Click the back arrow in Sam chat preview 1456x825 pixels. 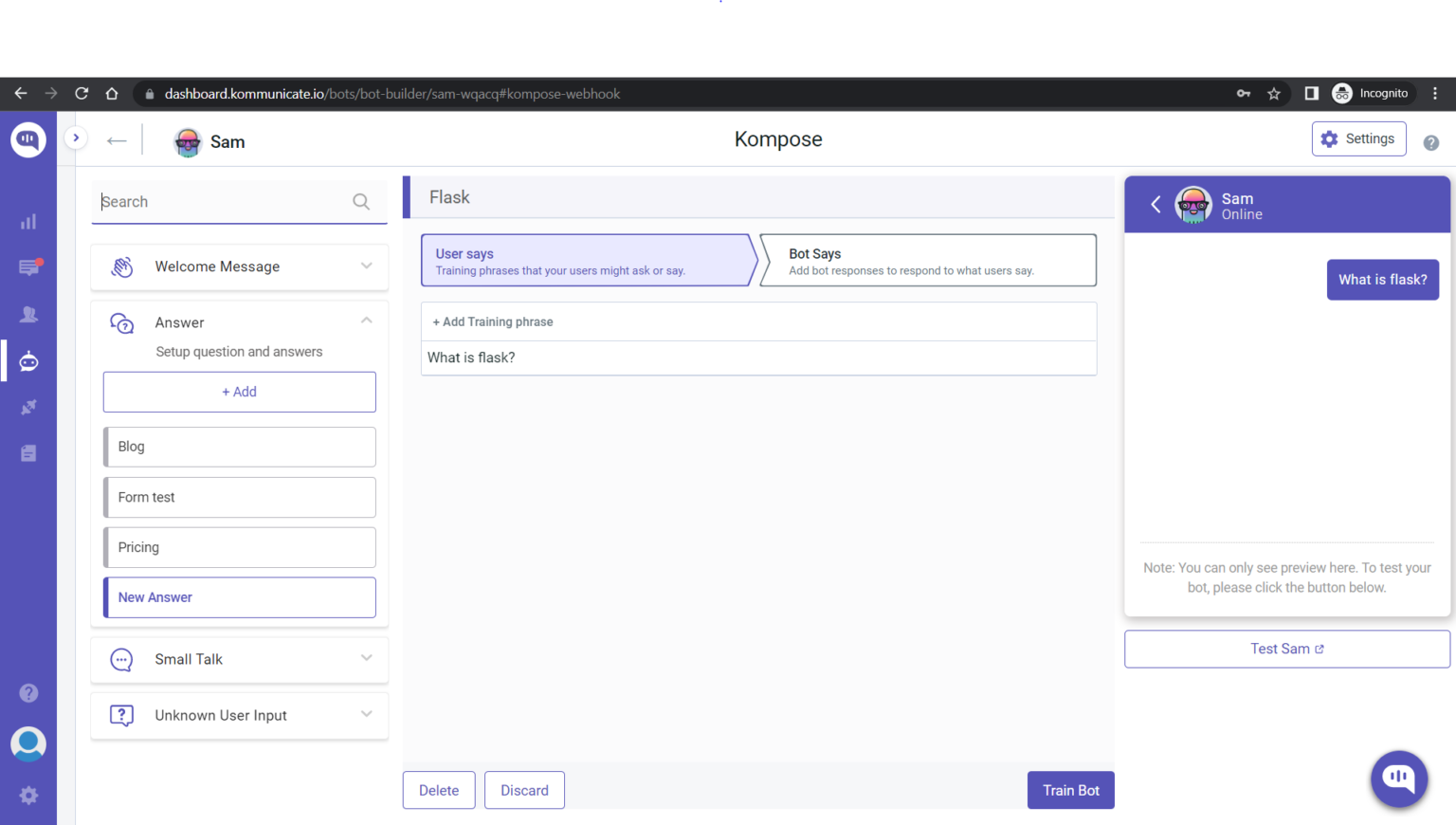pos(1156,204)
